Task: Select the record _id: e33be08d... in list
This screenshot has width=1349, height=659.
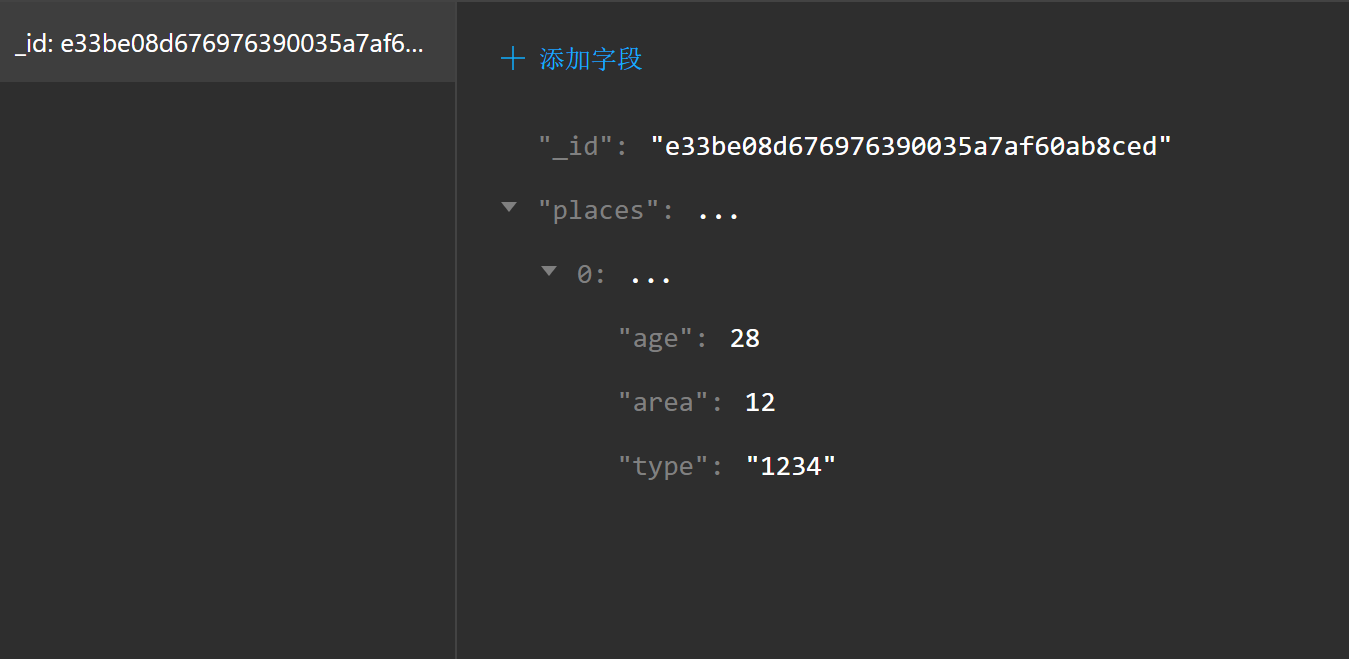Action: [x=220, y=45]
